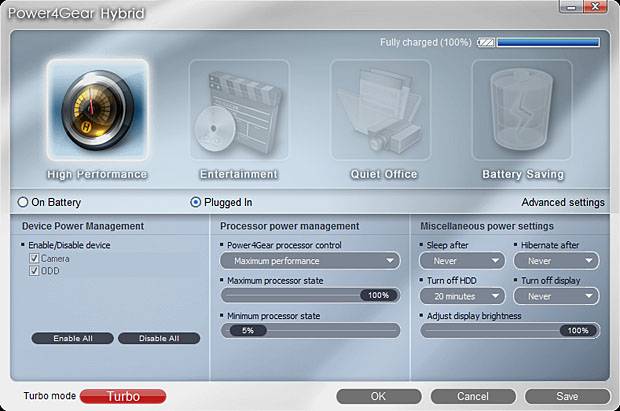Select the Battery Saving icon
This screenshot has width=620, height=411.
click(522, 110)
